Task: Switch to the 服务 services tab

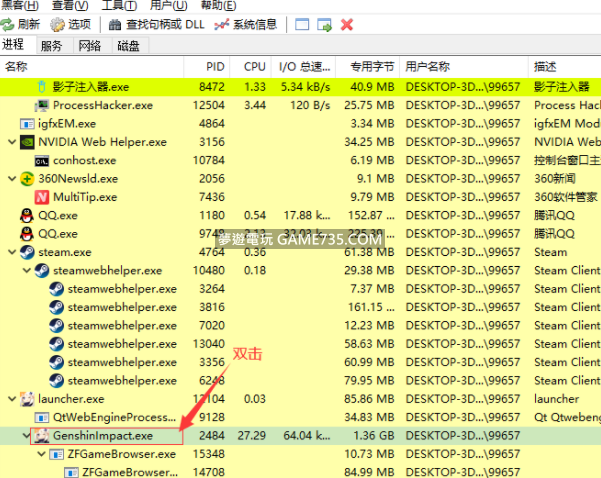Action: tap(51, 46)
